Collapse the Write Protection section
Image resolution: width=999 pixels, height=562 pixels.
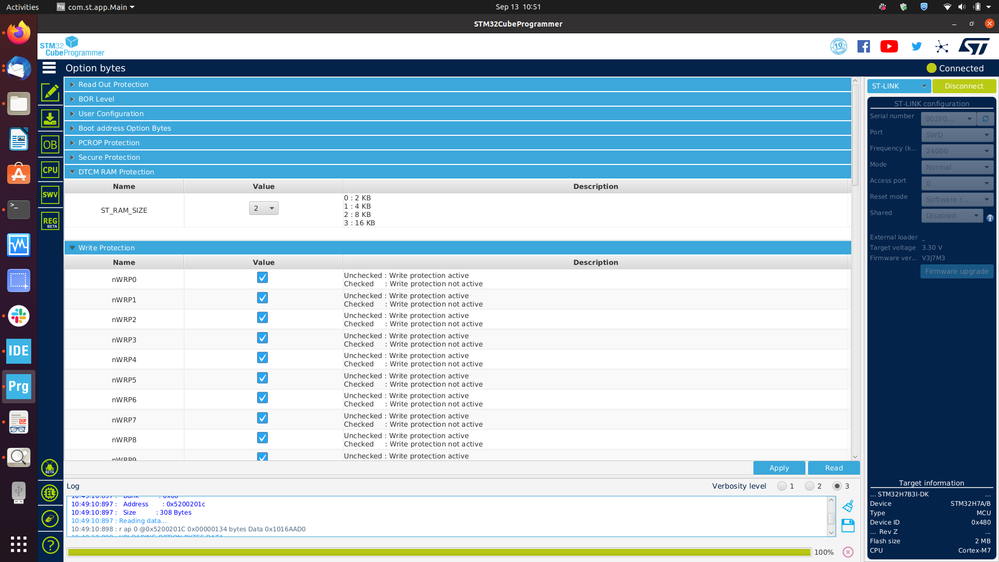point(457,248)
